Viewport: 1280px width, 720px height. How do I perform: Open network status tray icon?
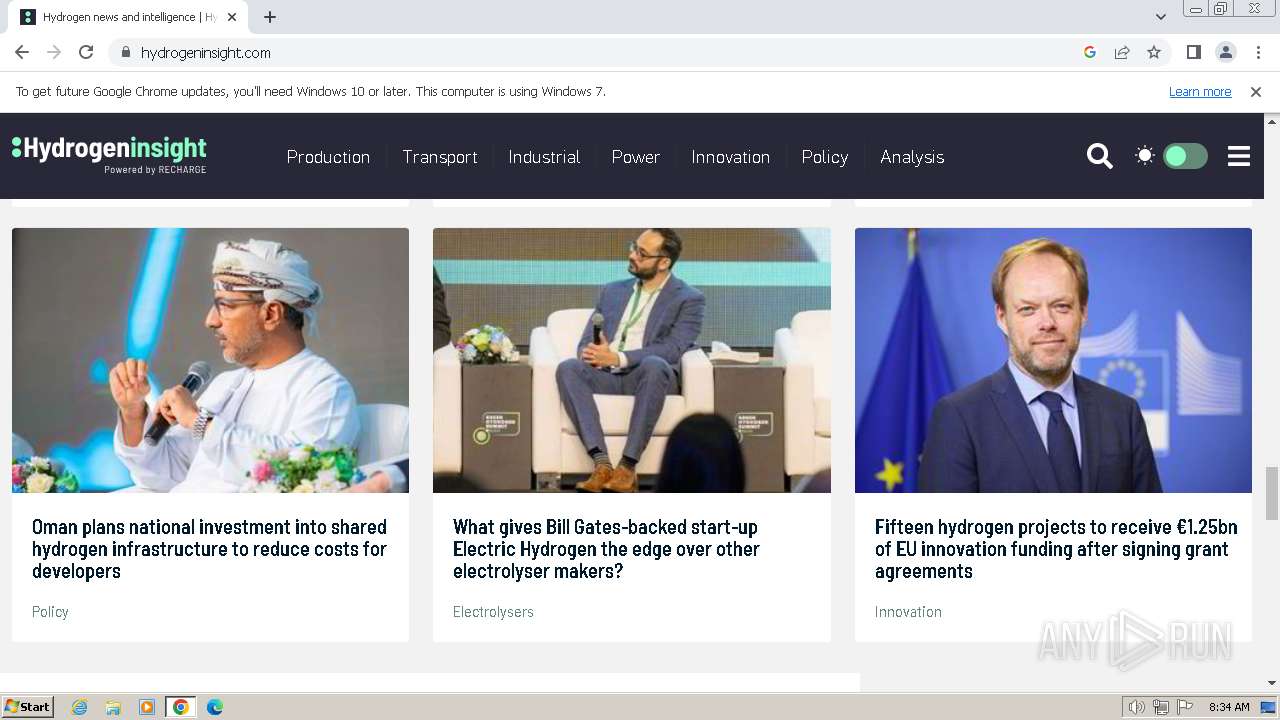[1161, 707]
